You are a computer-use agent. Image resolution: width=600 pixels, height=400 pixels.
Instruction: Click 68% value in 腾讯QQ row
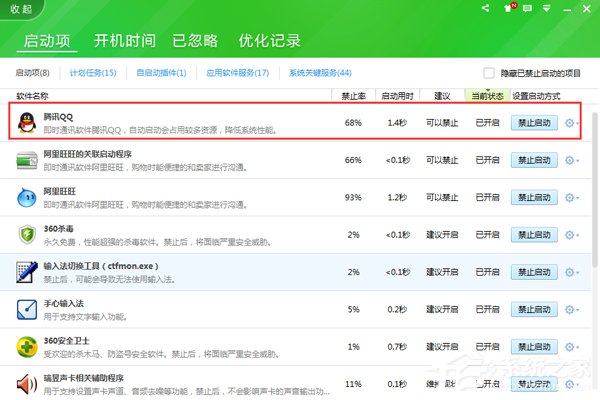[x=353, y=123]
